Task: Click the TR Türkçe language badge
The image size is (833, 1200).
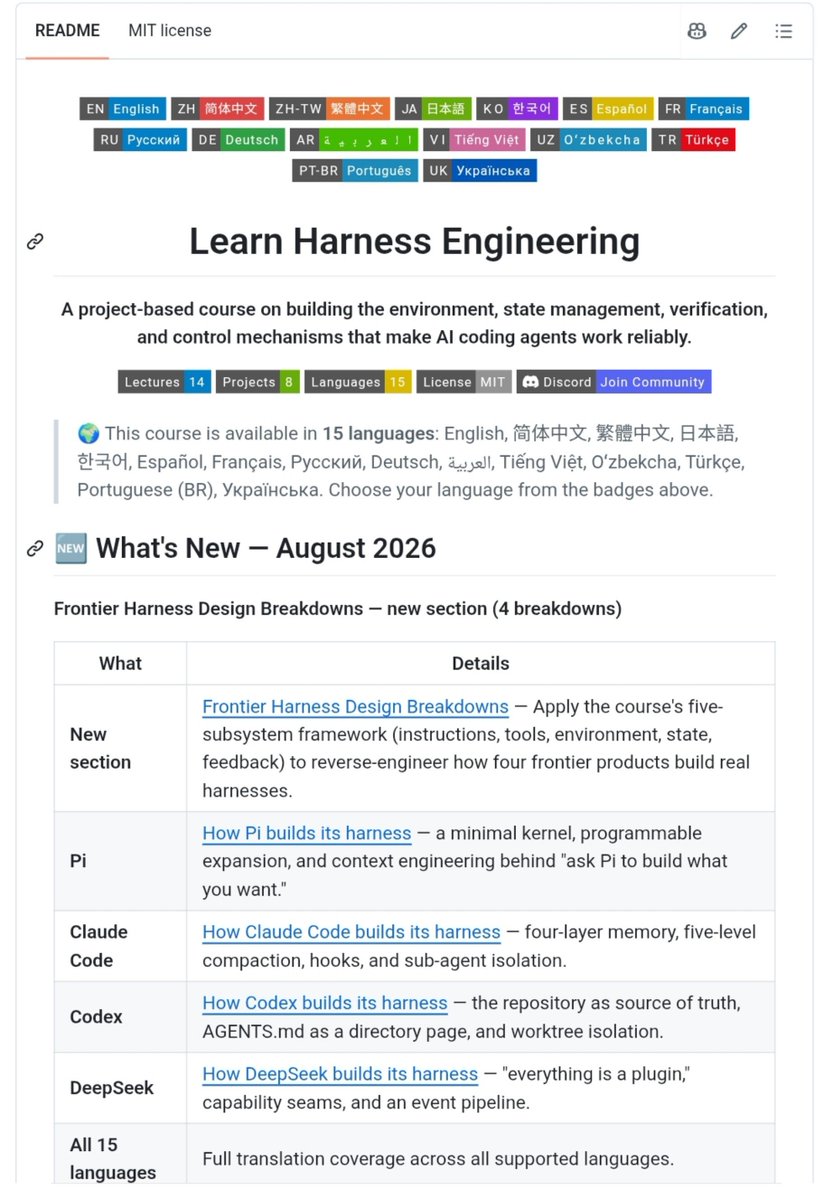Action: (694, 140)
